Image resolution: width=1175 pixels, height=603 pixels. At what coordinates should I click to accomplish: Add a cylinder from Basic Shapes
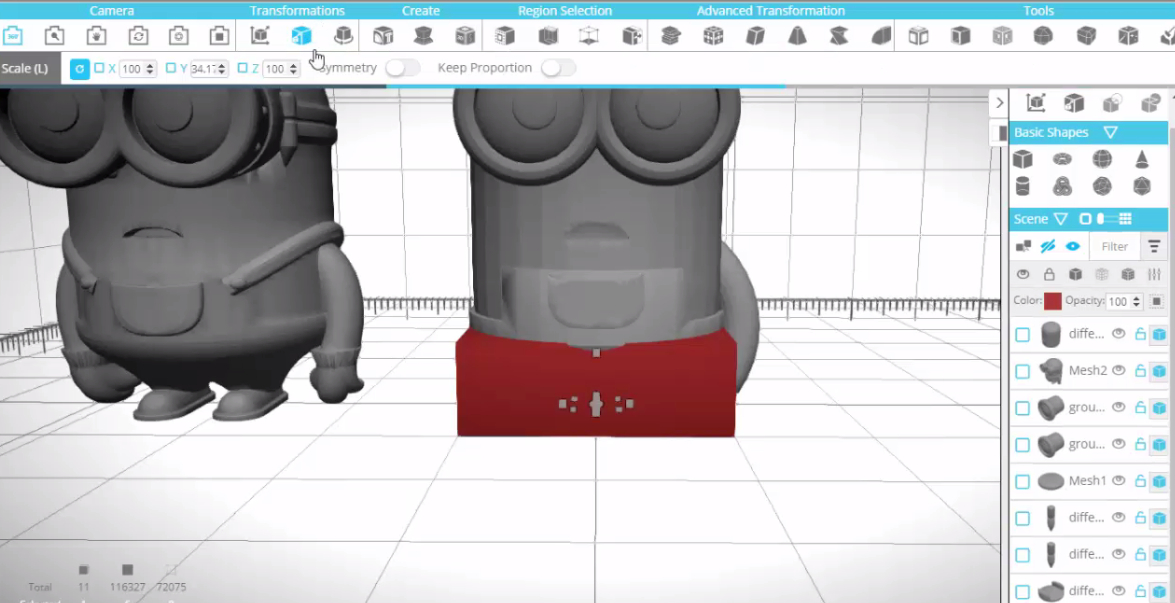click(x=1022, y=186)
